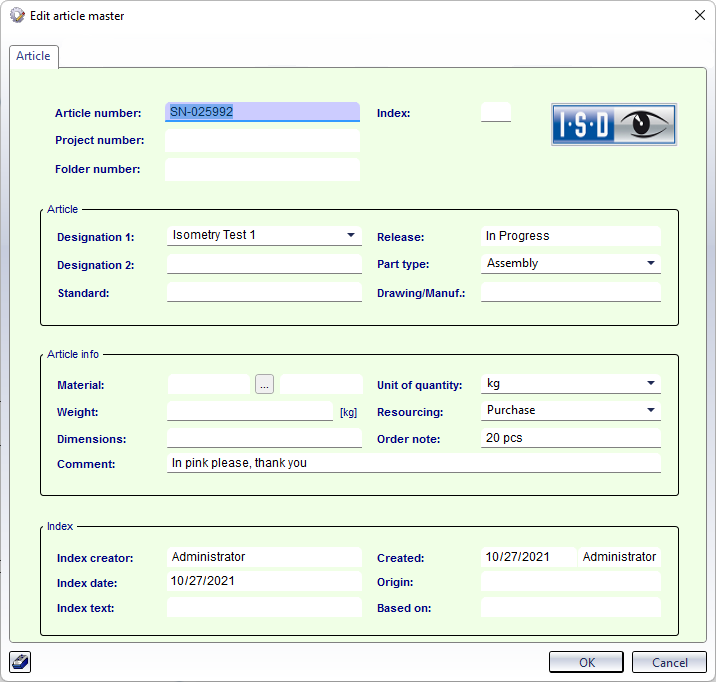Click the Based on input field
The width and height of the screenshot is (716, 682).
point(571,608)
